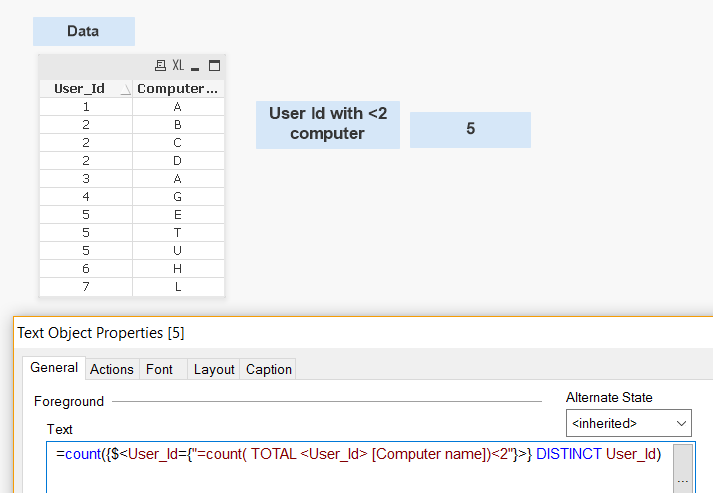Open expression editor with ellipsis button
This screenshot has height=493, width=713.
pyautogui.click(x=683, y=479)
